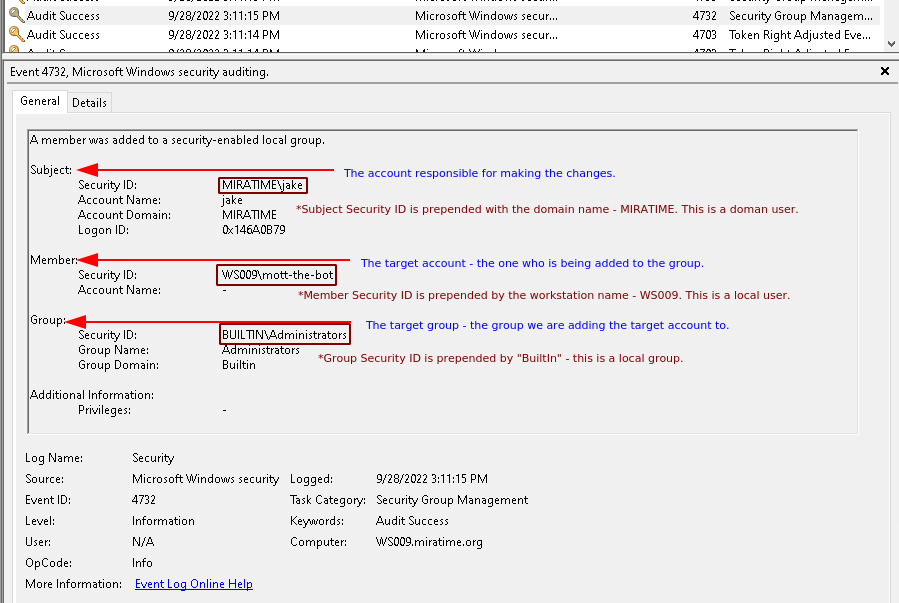
Task: Click the Logged value 9/28/2022 3:11:15 PM
Action: [432, 479]
